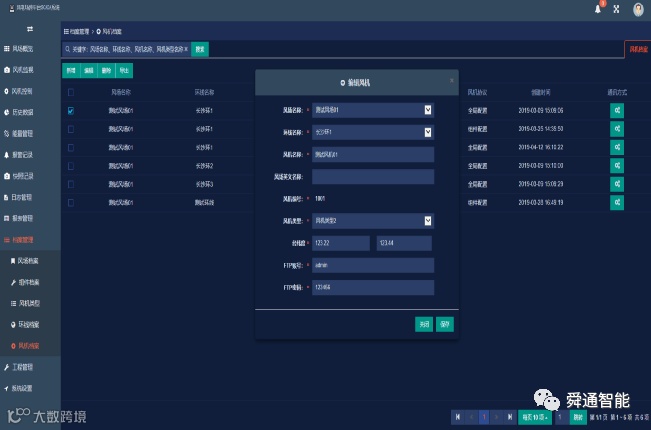Open 工程管理 wrench item in sidebar
This screenshot has width=651, height=430.
coord(19,367)
